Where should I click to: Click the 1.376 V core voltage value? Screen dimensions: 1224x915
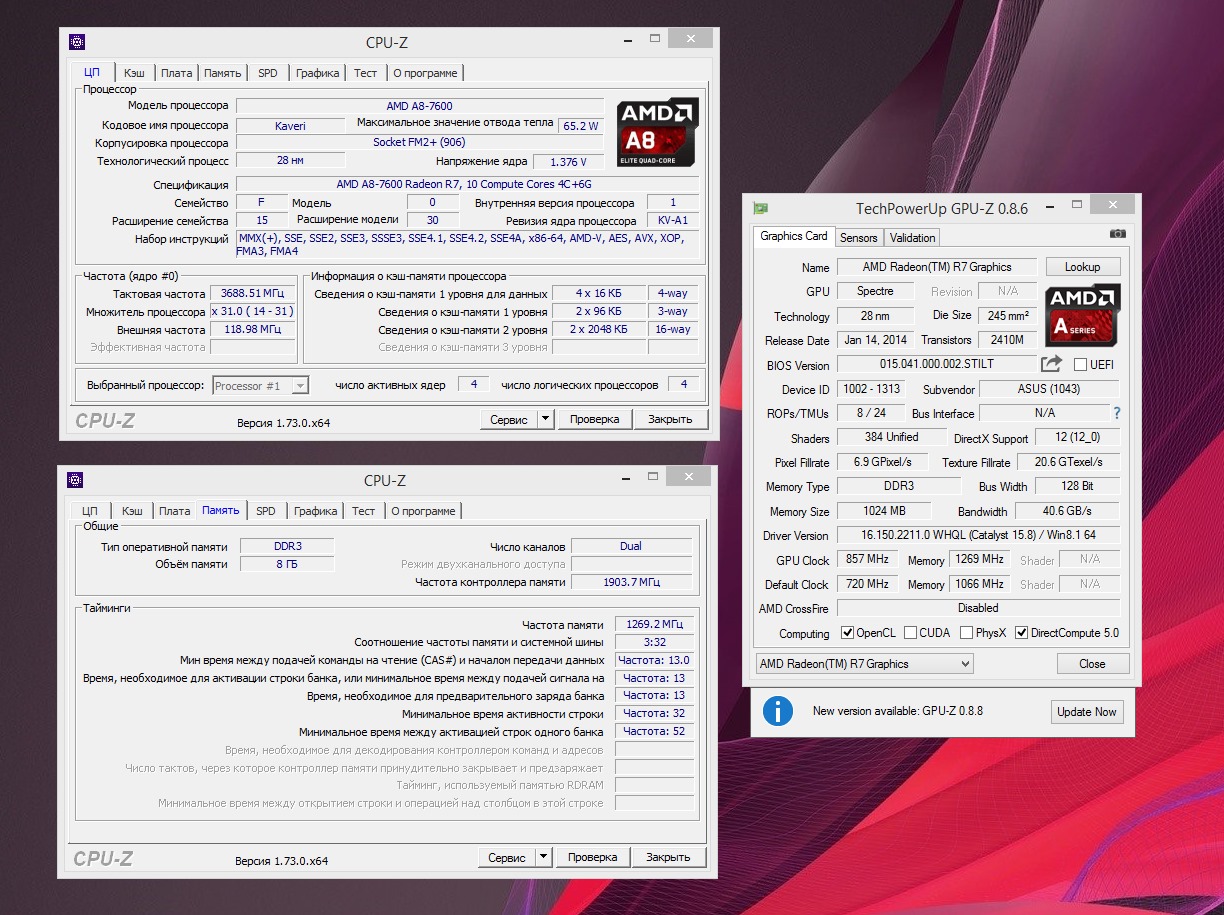click(568, 161)
